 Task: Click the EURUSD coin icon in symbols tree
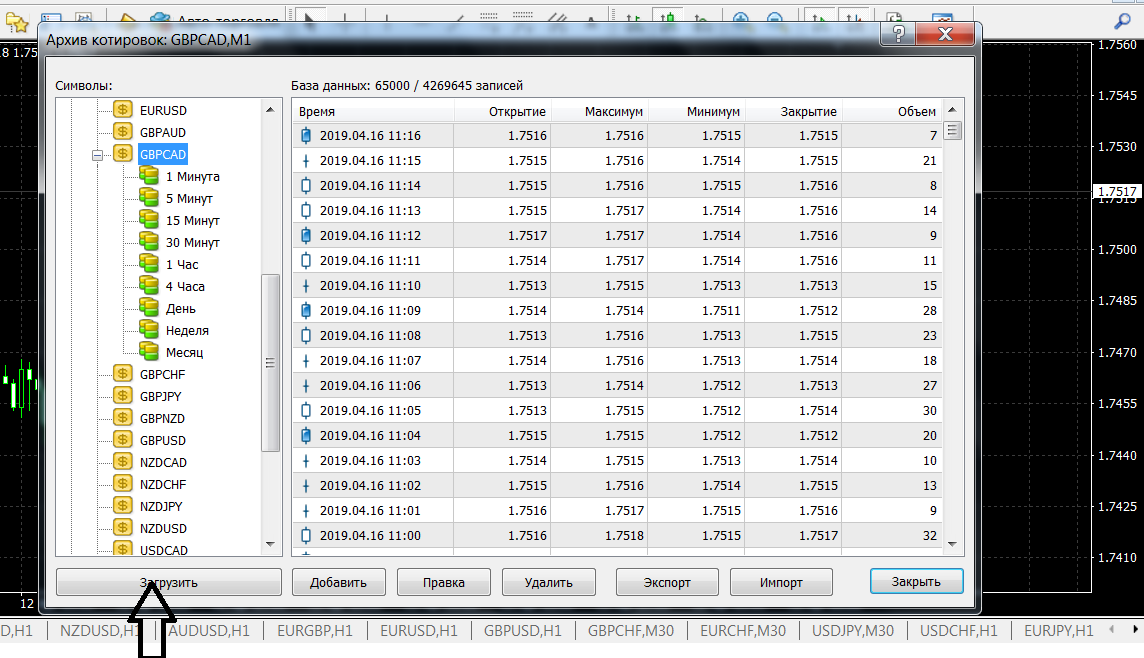coord(123,110)
